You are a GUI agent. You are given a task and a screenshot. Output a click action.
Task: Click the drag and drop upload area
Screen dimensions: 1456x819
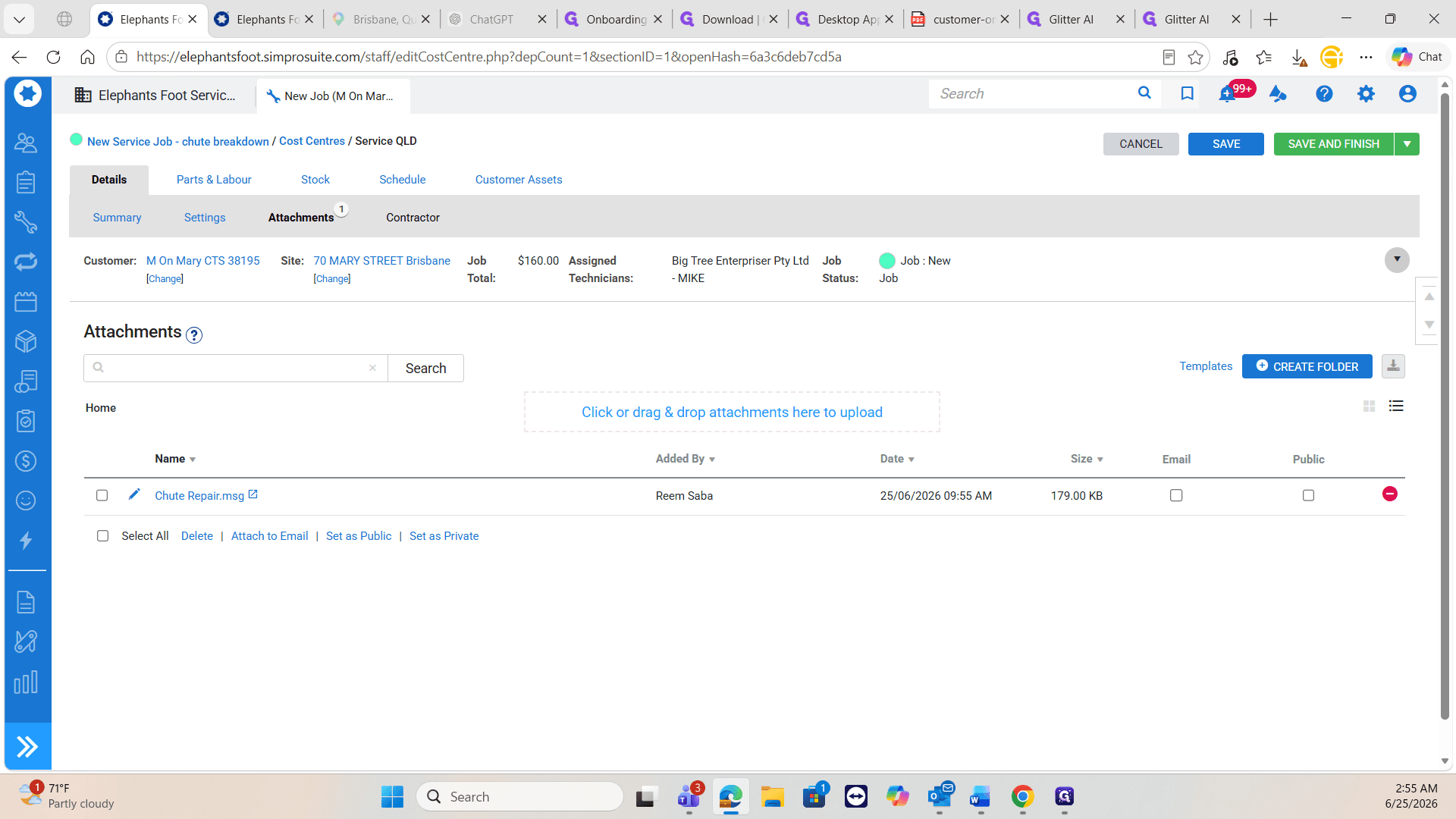point(732,412)
